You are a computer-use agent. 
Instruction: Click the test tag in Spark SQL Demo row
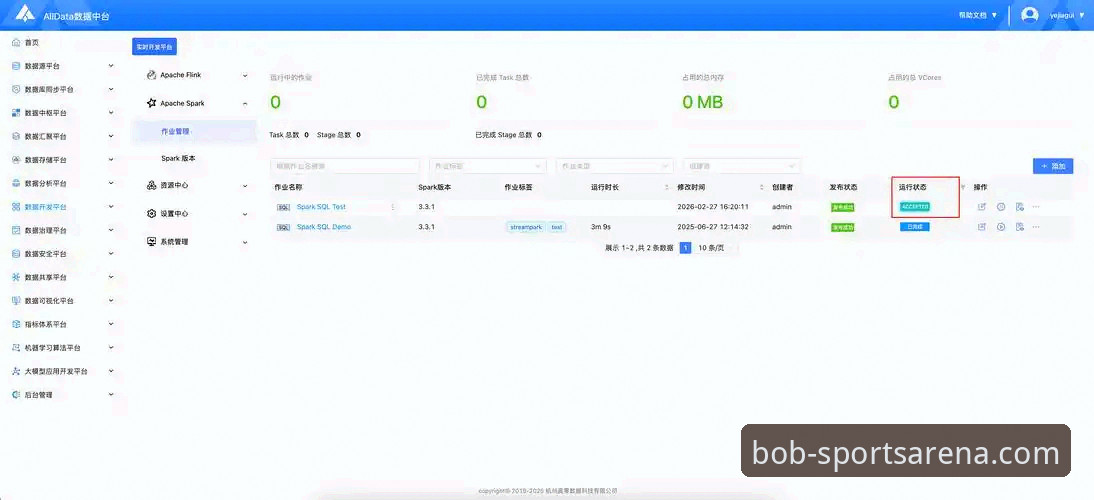pyautogui.click(x=556, y=227)
